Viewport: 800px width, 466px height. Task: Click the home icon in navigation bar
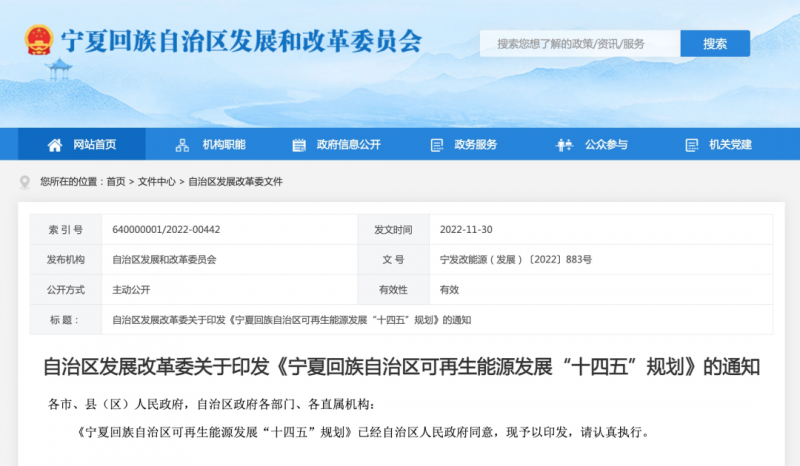pos(55,145)
